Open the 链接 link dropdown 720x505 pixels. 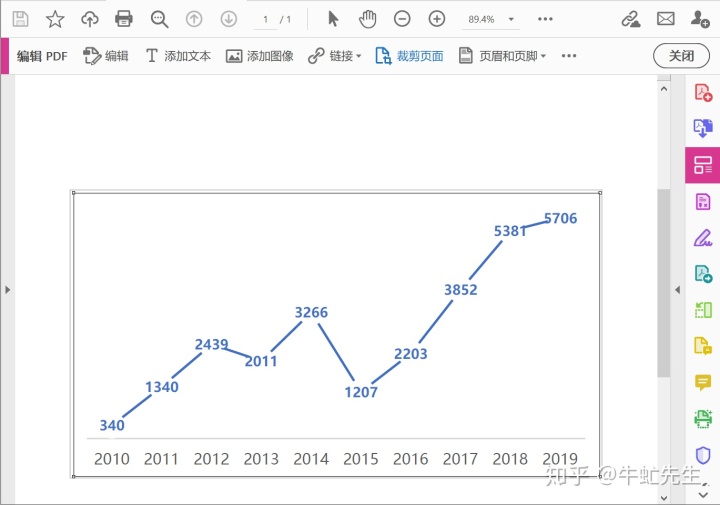[x=335, y=56]
